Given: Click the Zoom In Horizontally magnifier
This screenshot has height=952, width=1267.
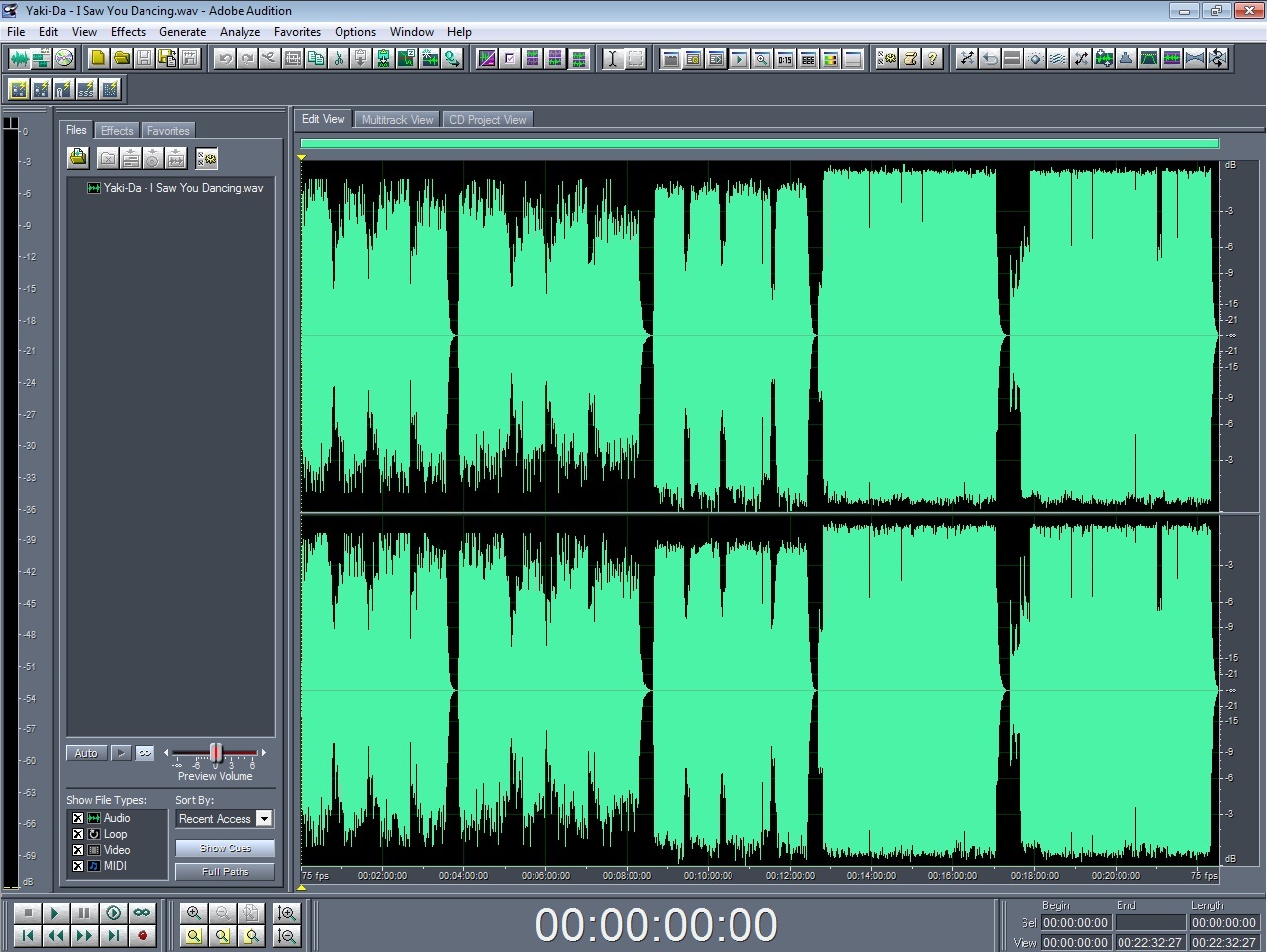Looking at the screenshot, I should 194,913.
